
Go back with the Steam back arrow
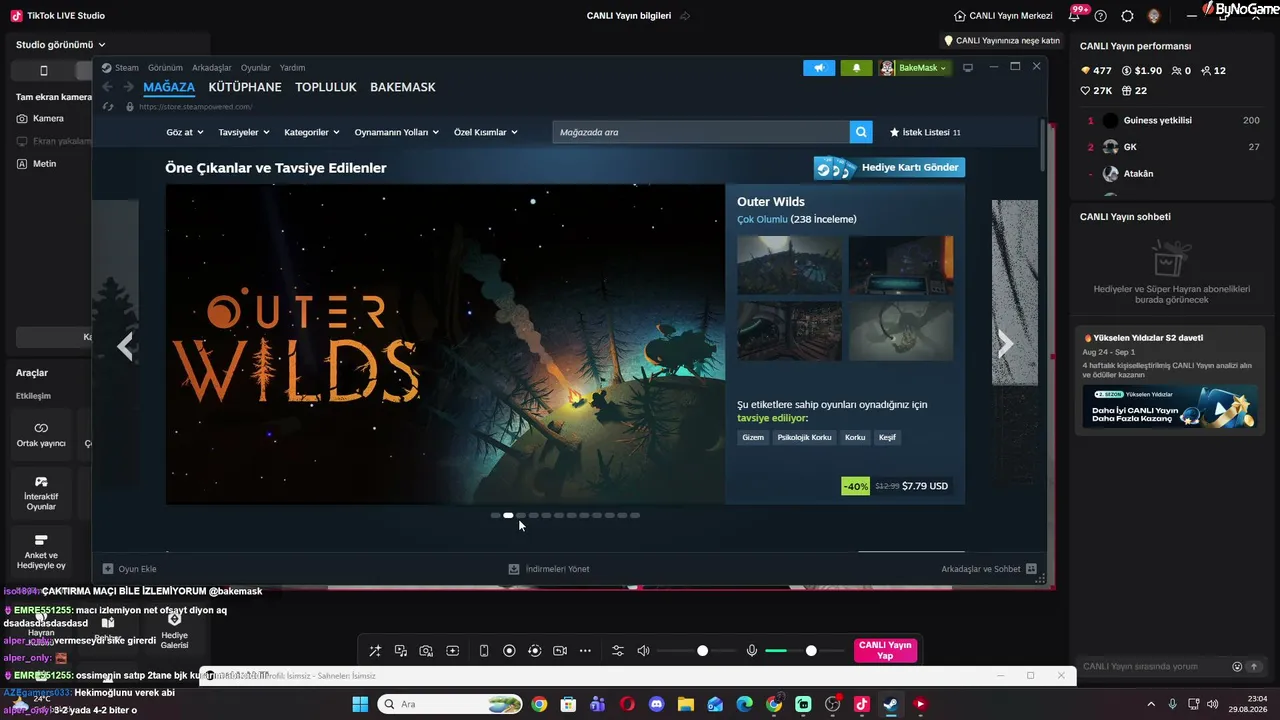[x=107, y=87]
